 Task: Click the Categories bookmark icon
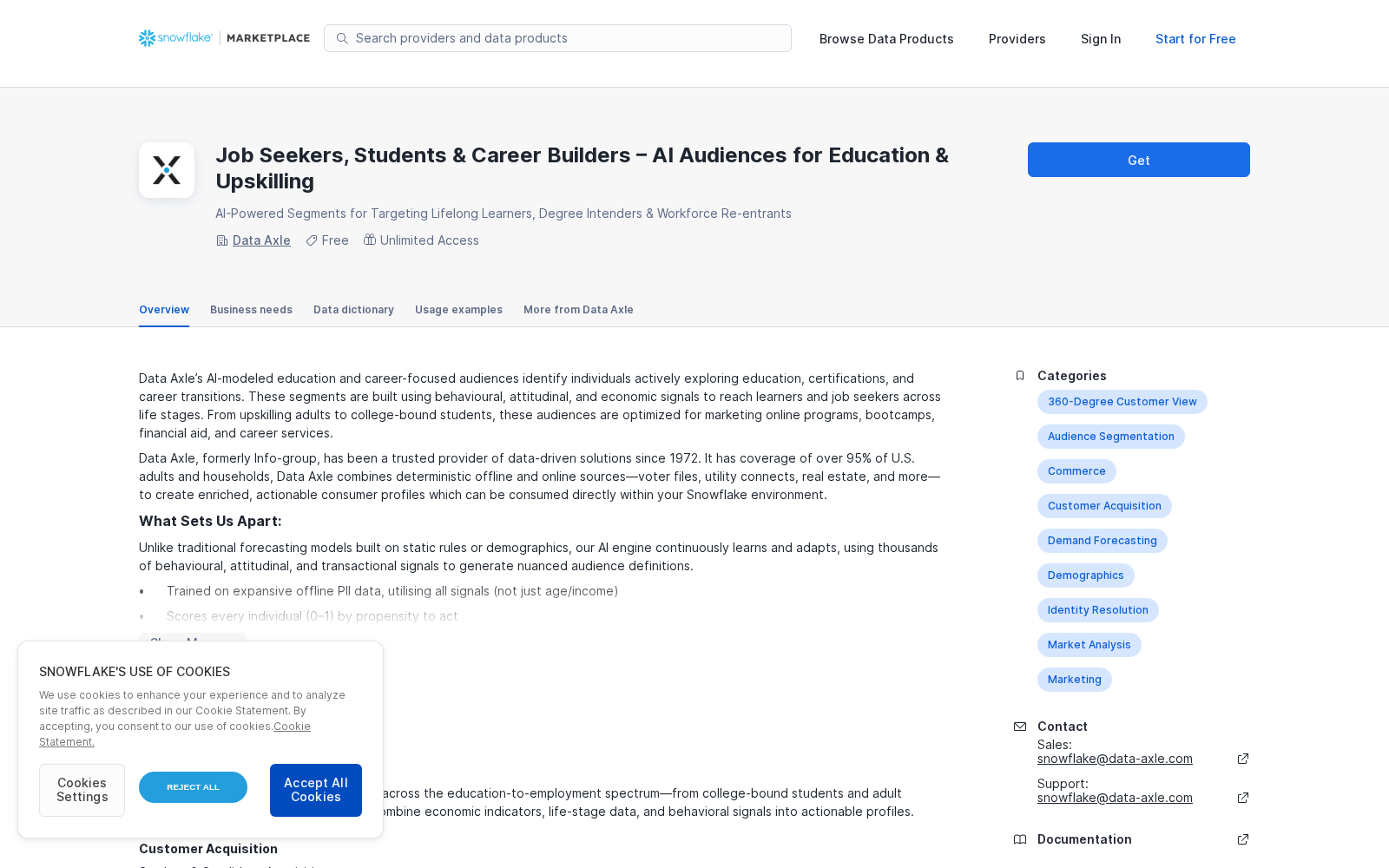tap(1020, 376)
